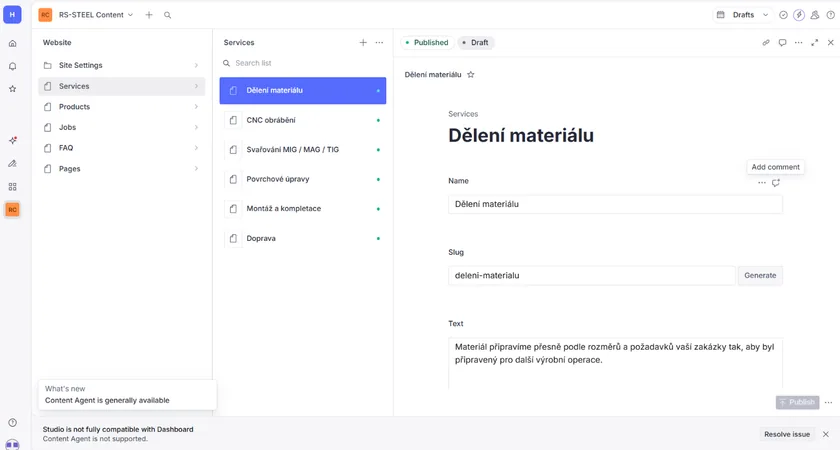
Task: Select the orange RC workspace icon in sidebar
Action: point(12,209)
